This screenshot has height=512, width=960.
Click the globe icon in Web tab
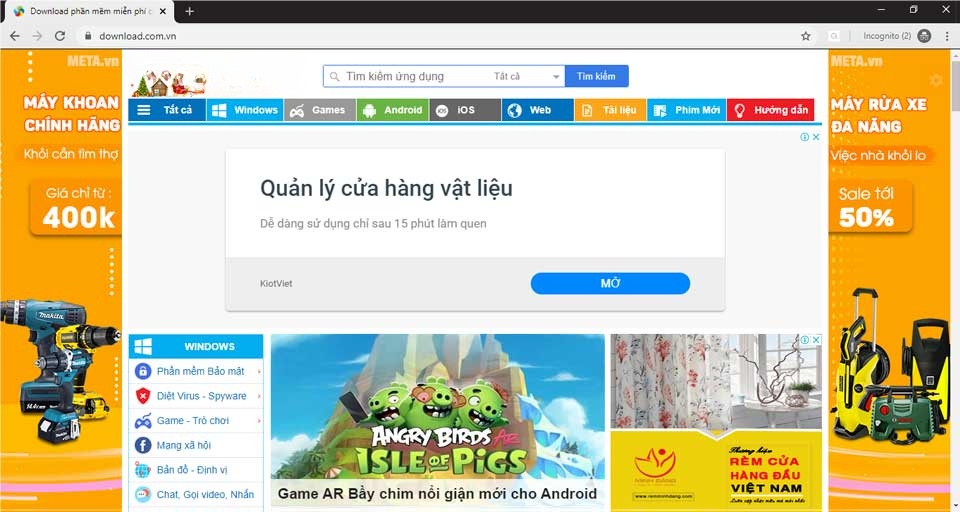(515, 110)
